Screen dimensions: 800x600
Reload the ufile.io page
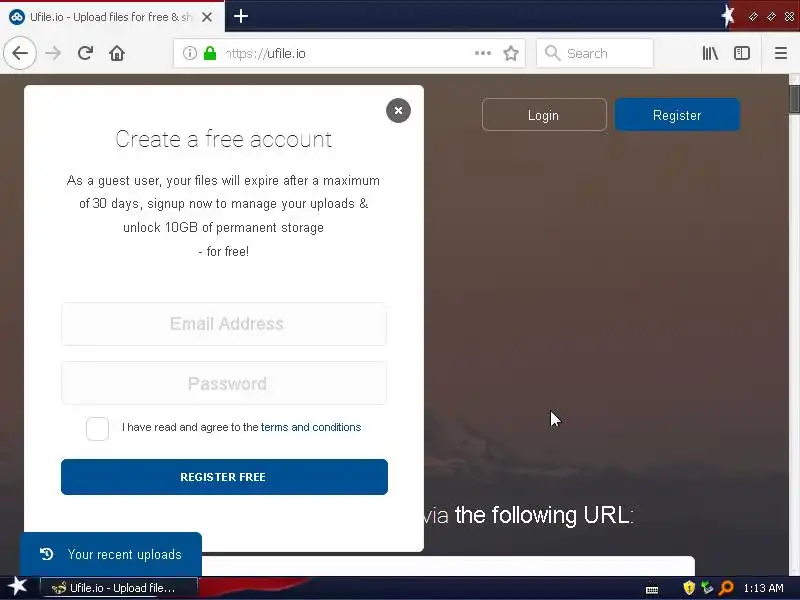85,53
